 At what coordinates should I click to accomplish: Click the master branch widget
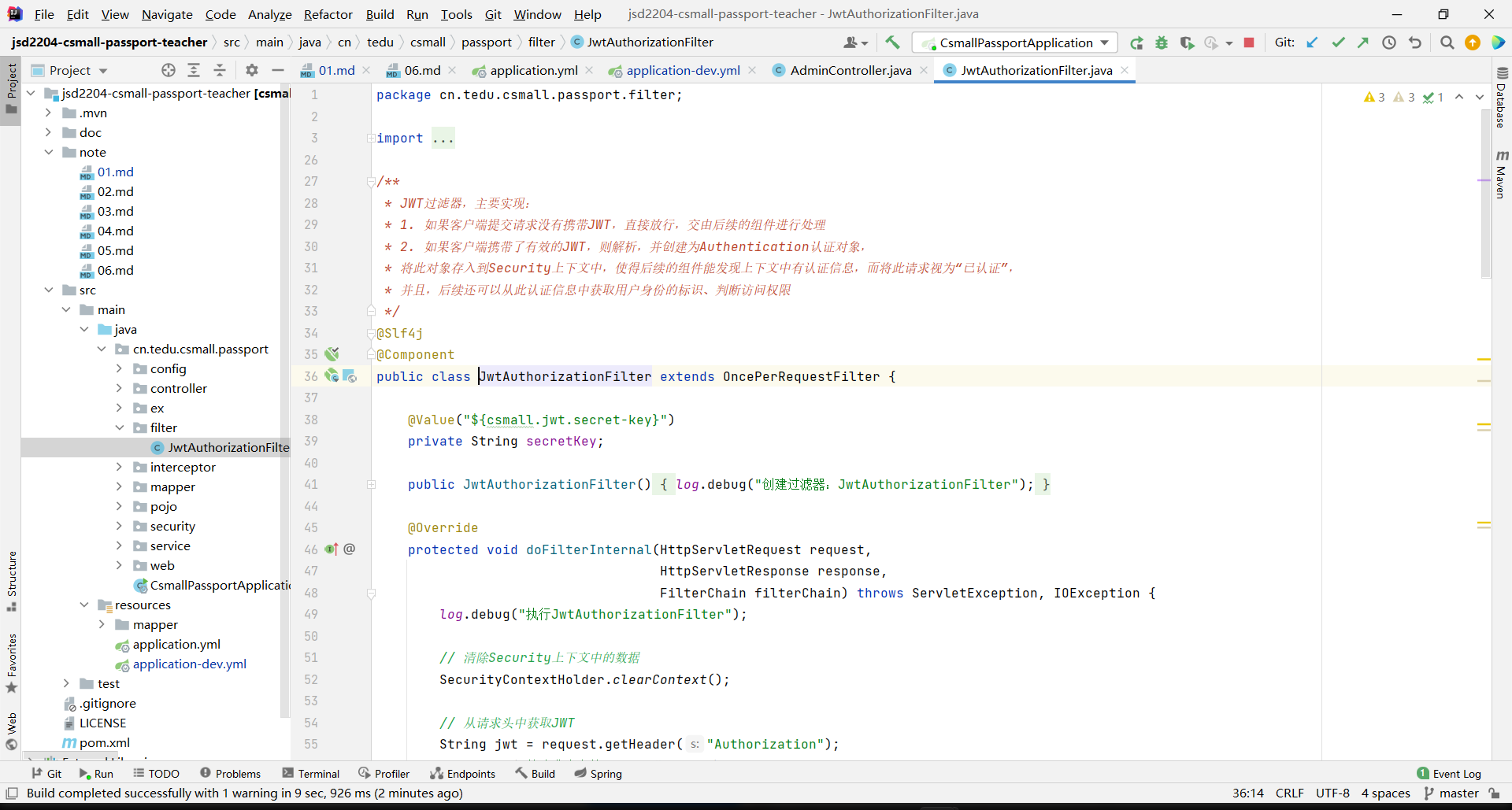(x=1451, y=793)
